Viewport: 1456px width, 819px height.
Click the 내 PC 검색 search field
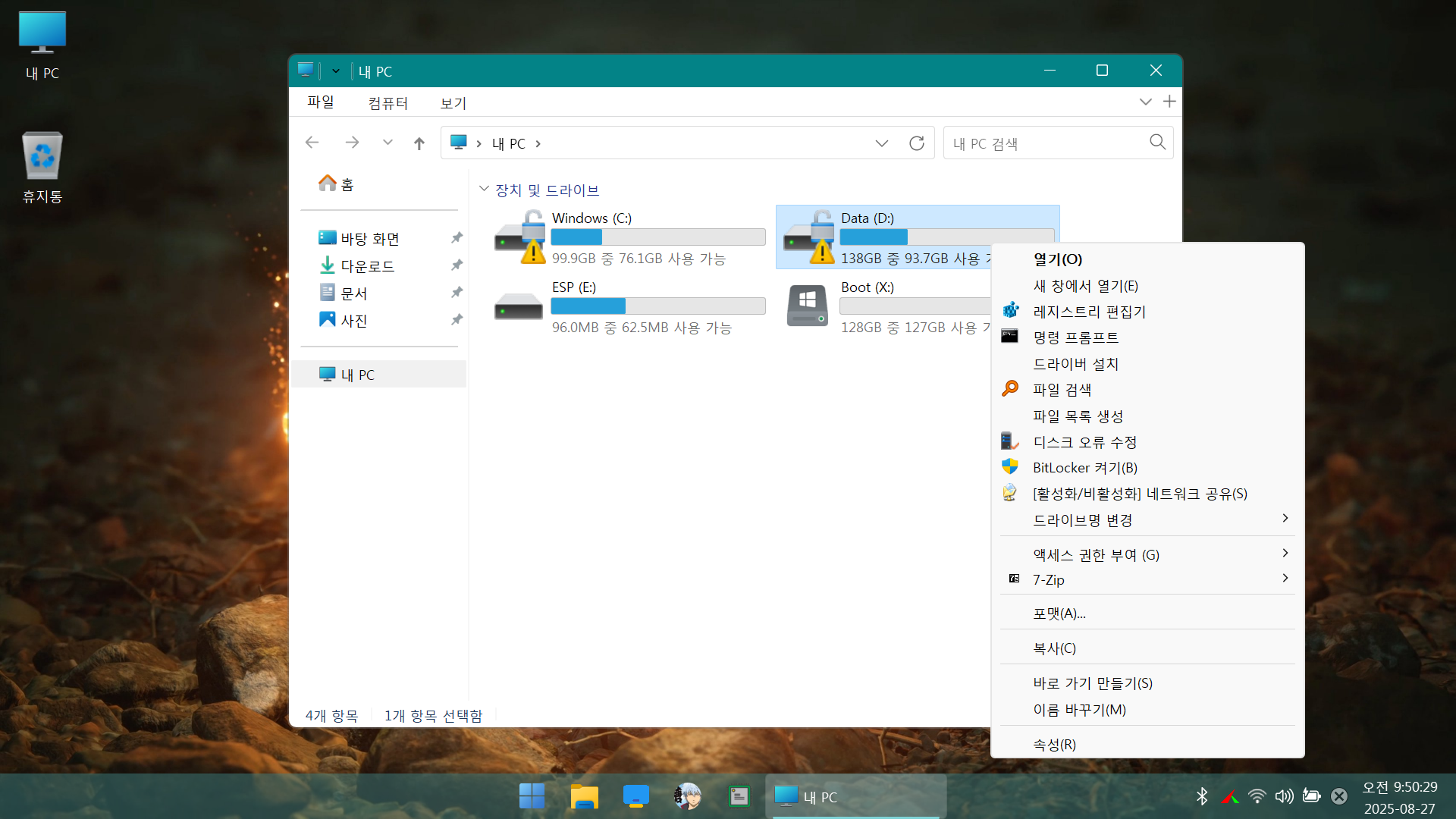click(1046, 143)
